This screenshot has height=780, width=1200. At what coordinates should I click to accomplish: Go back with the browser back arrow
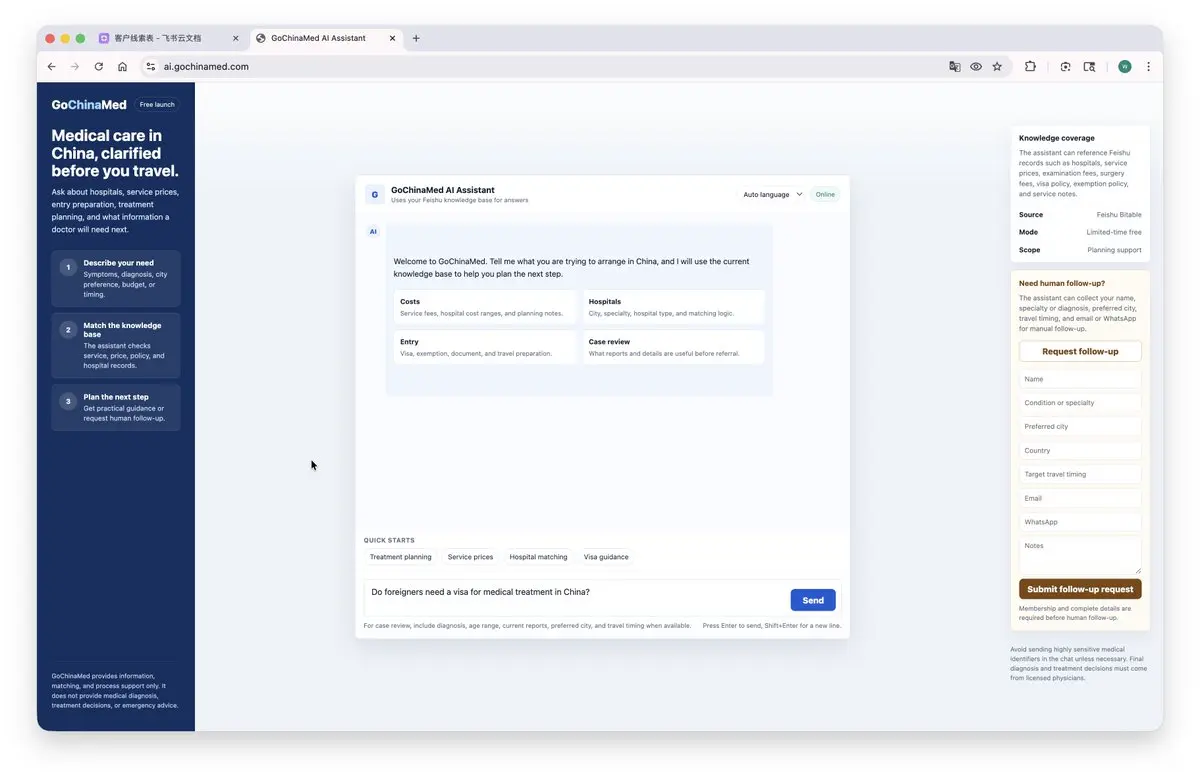pos(52,67)
